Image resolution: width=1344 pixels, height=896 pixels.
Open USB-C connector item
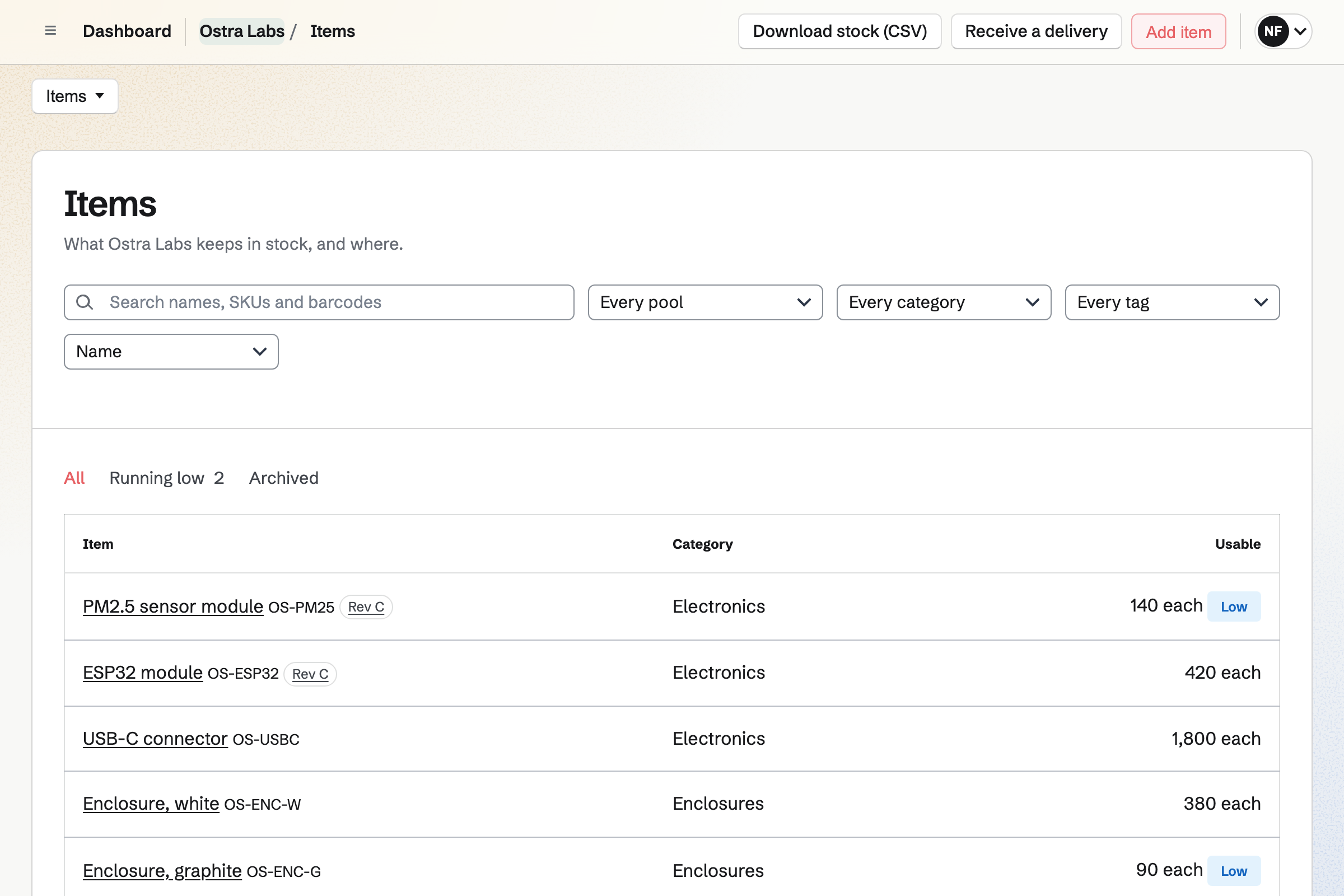point(155,738)
